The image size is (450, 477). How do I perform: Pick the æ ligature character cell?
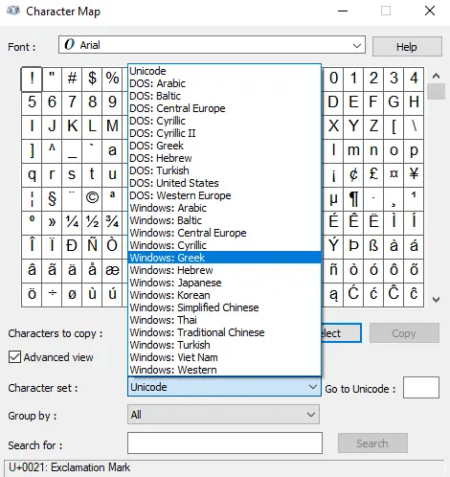[112, 270]
